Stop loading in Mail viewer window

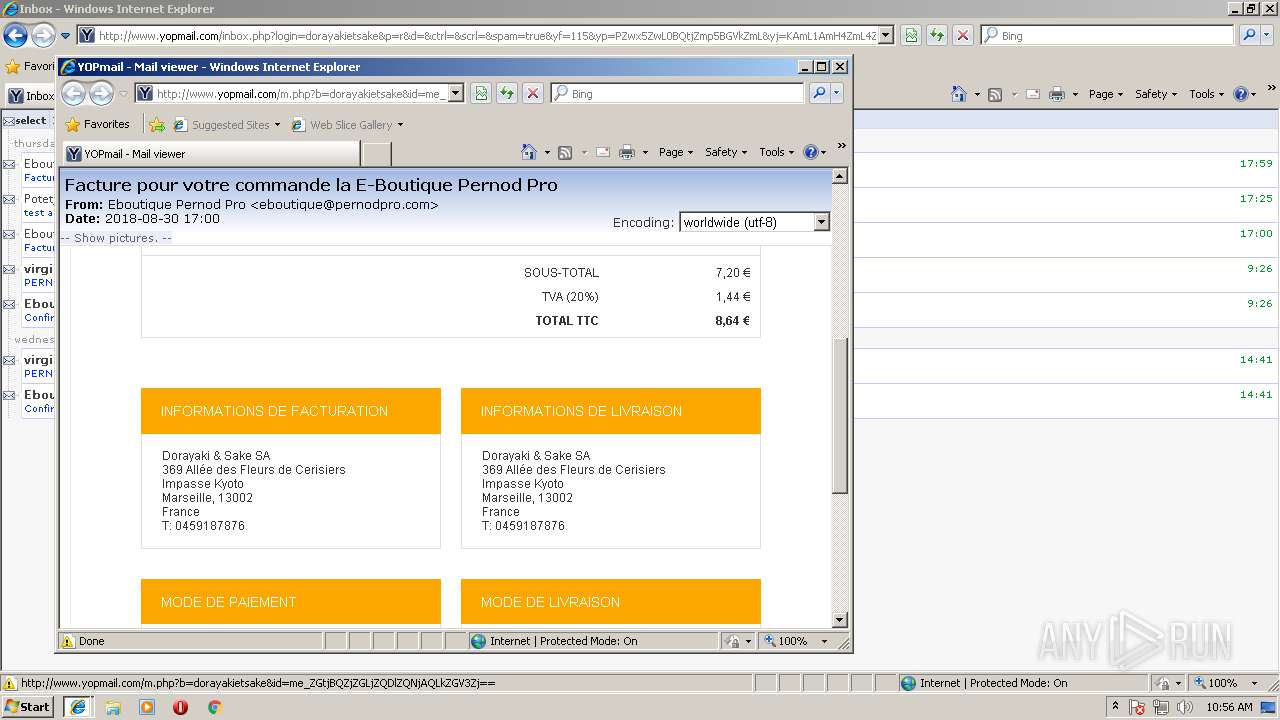click(533, 93)
